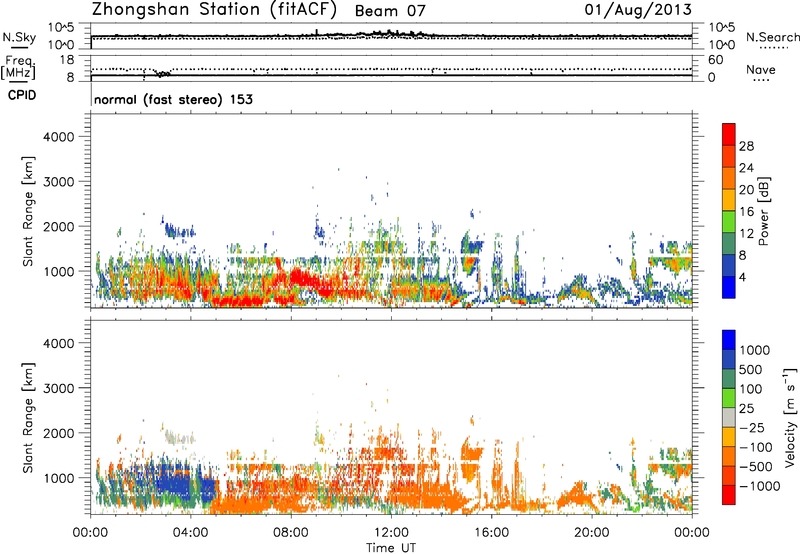This screenshot has height=554, width=800.
Task: Click the dotted line sample under 'Nave'
Action: point(761,80)
